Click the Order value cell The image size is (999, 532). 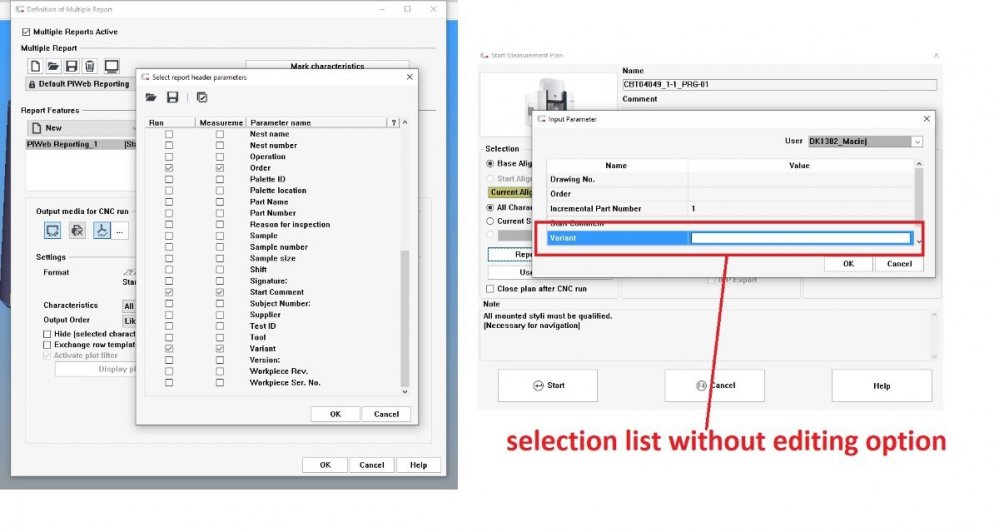coord(801,194)
